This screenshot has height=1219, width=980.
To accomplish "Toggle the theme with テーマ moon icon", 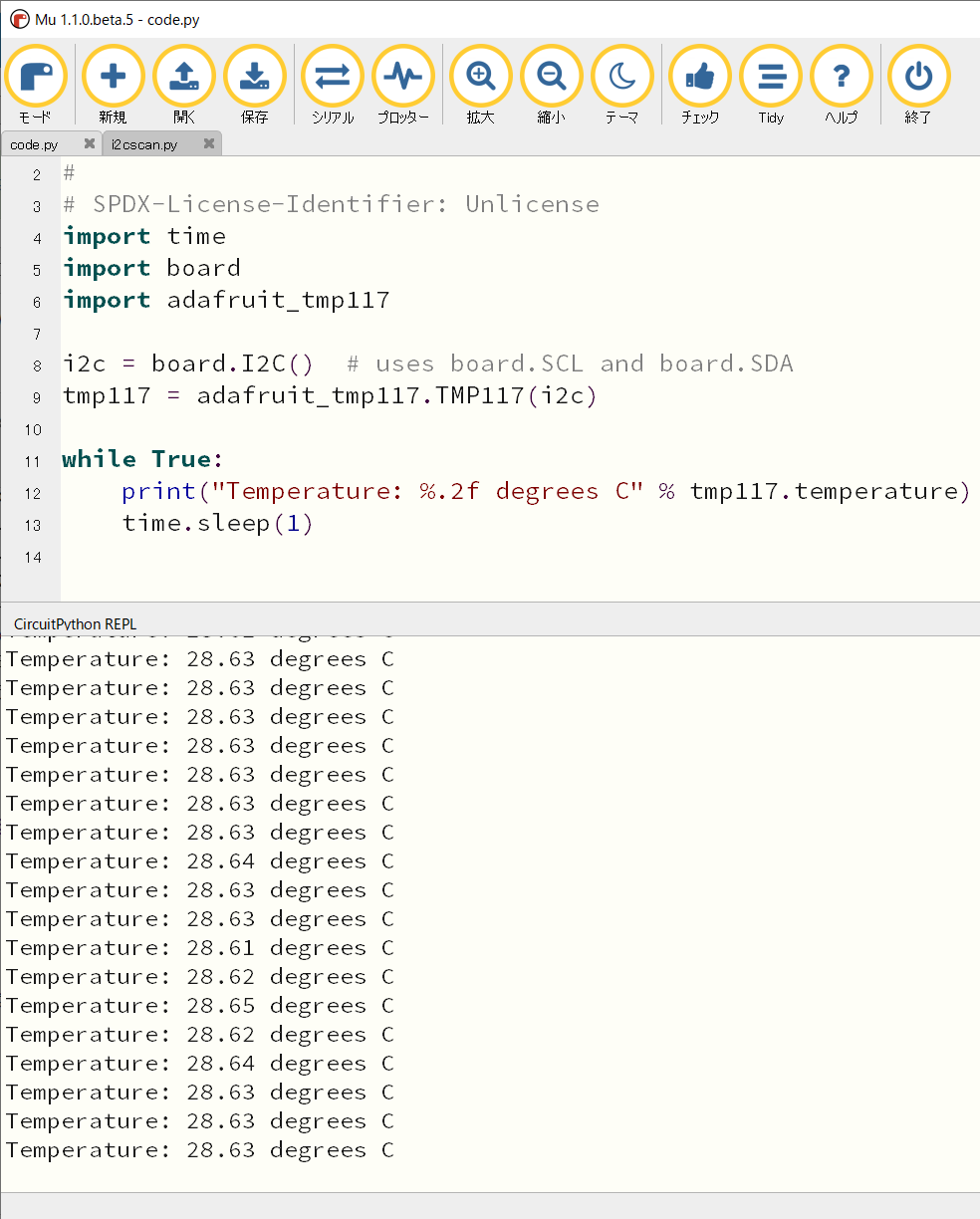I will tap(622, 78).
